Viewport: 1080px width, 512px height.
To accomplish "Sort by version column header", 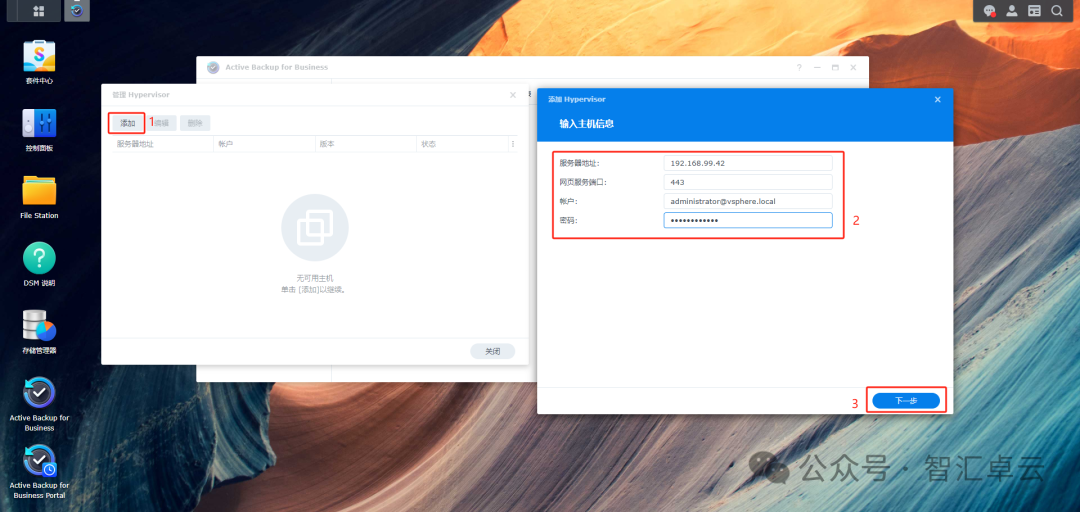I will (365, 144).
